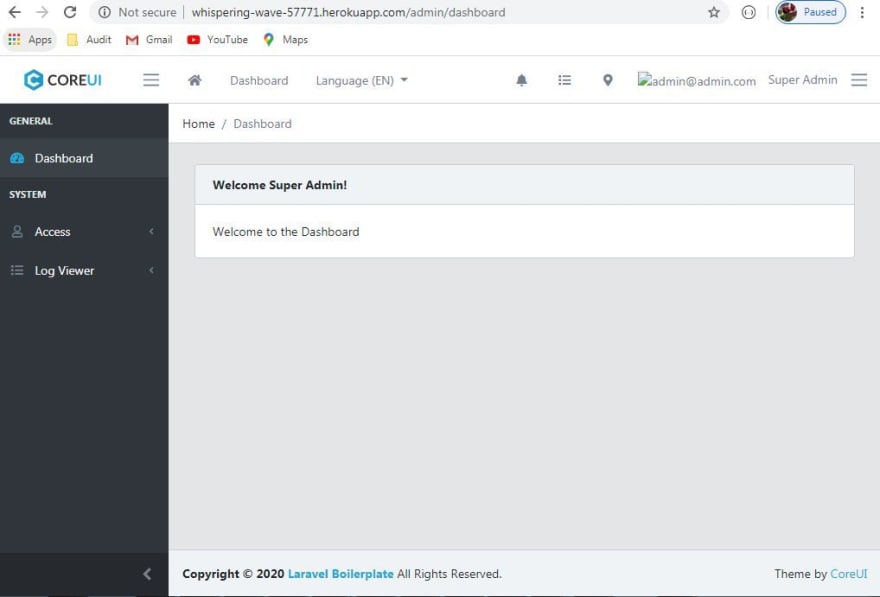
Task: Open CoreUI footer theme link
Action: (849, 574)
